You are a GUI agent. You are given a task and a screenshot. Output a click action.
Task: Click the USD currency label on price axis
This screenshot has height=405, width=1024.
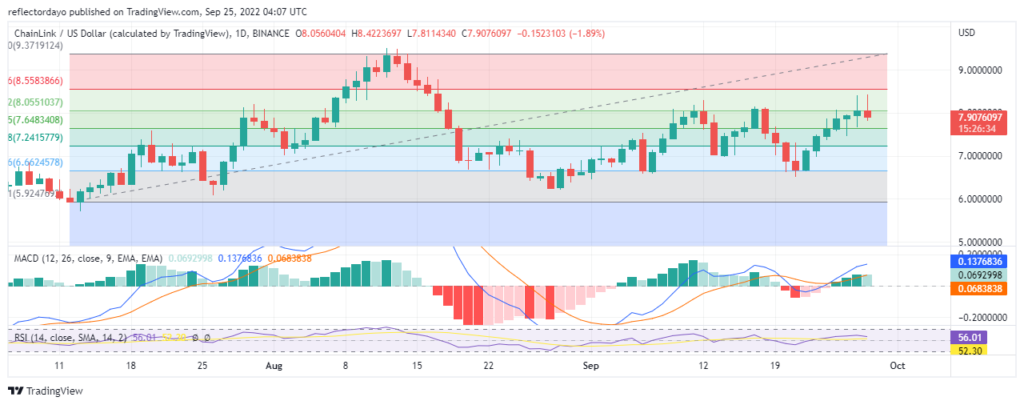click(x=966, y=32)
